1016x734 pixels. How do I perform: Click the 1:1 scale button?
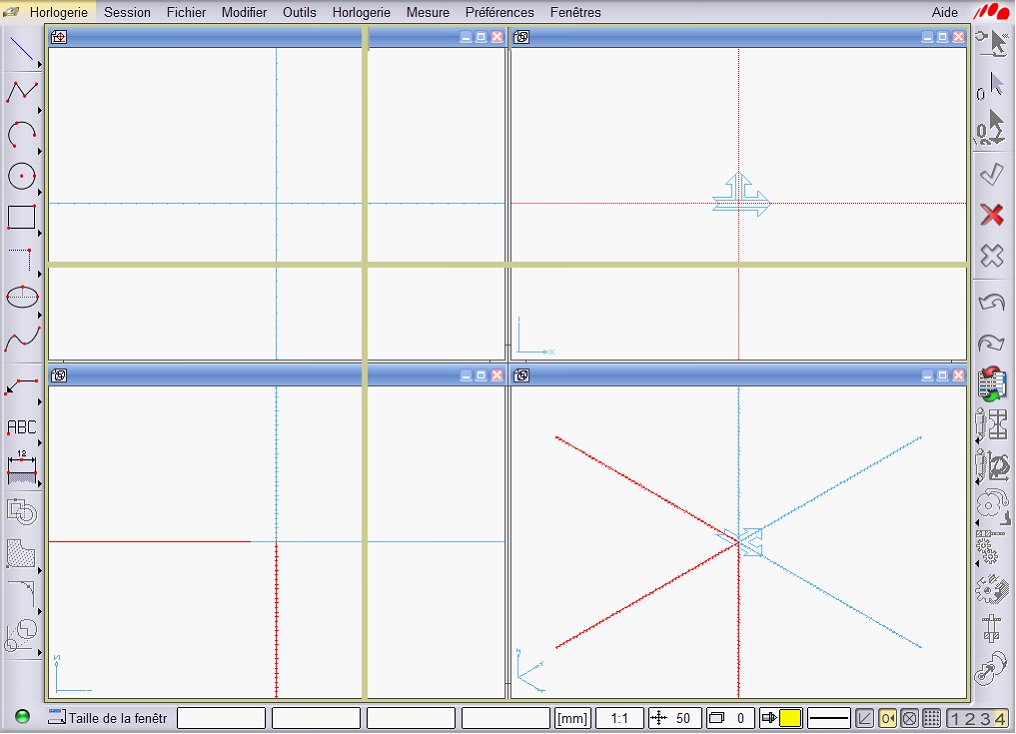coord(619,718)
